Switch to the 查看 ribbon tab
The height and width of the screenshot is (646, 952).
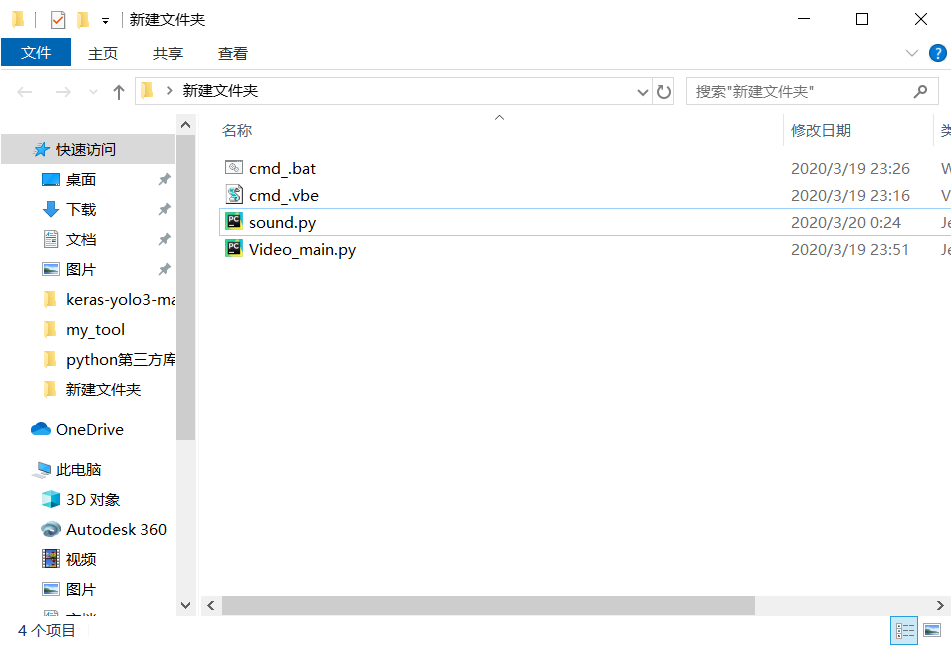[x=233, y=53]
